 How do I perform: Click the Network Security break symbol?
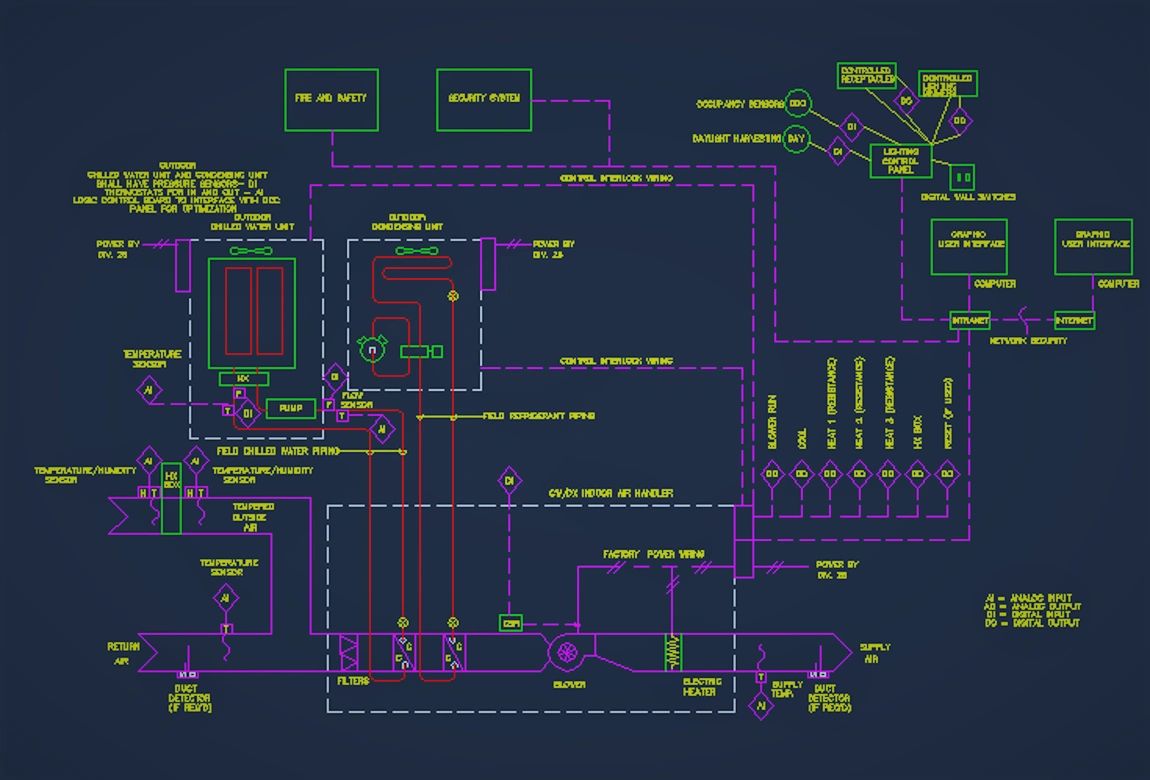point(1022,321)
